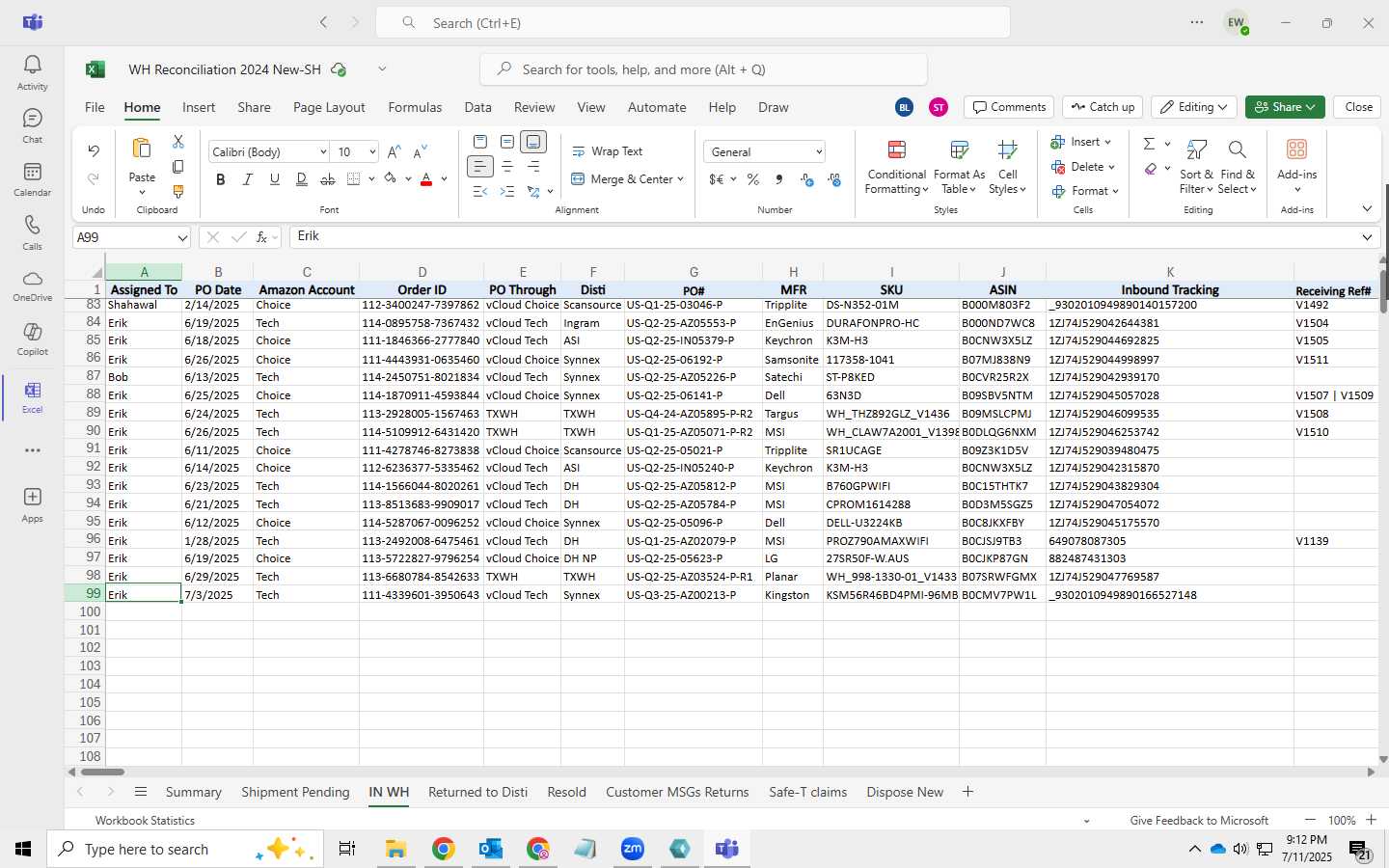Toggle Double Underline formatting
Viewport: 1389px width, 868px height.
tap(301, 179)
